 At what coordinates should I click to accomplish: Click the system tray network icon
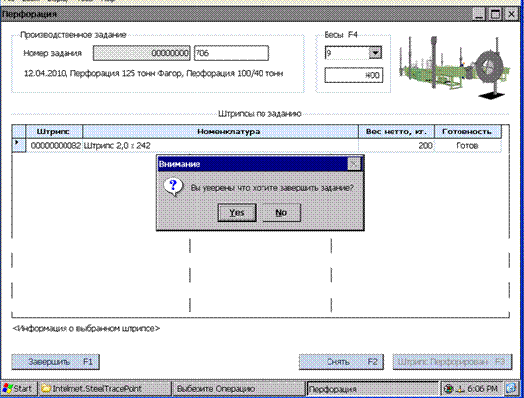pyautogui.click(x=460, y=389)
